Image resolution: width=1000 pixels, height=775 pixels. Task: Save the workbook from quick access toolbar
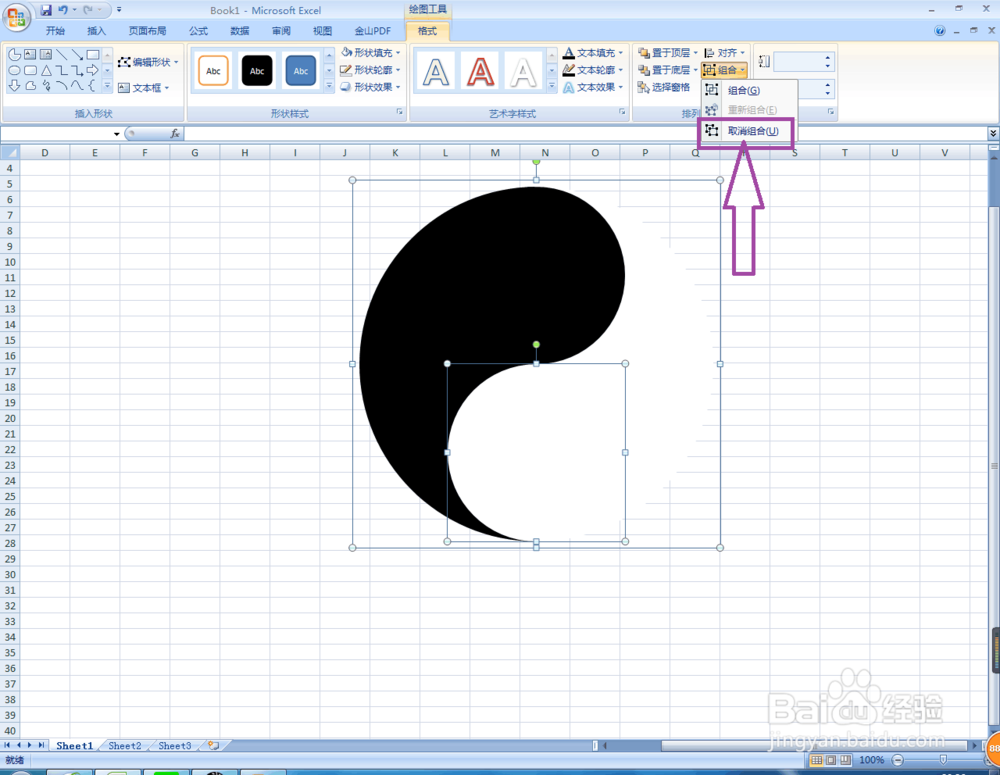46,10
